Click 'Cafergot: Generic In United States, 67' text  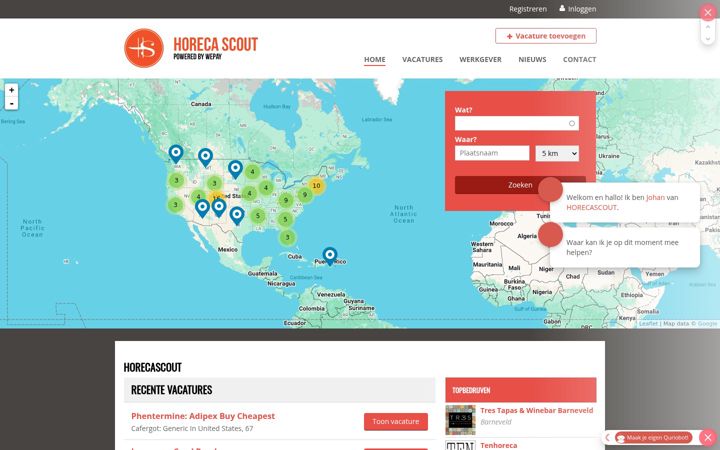(x=192, y=428)
